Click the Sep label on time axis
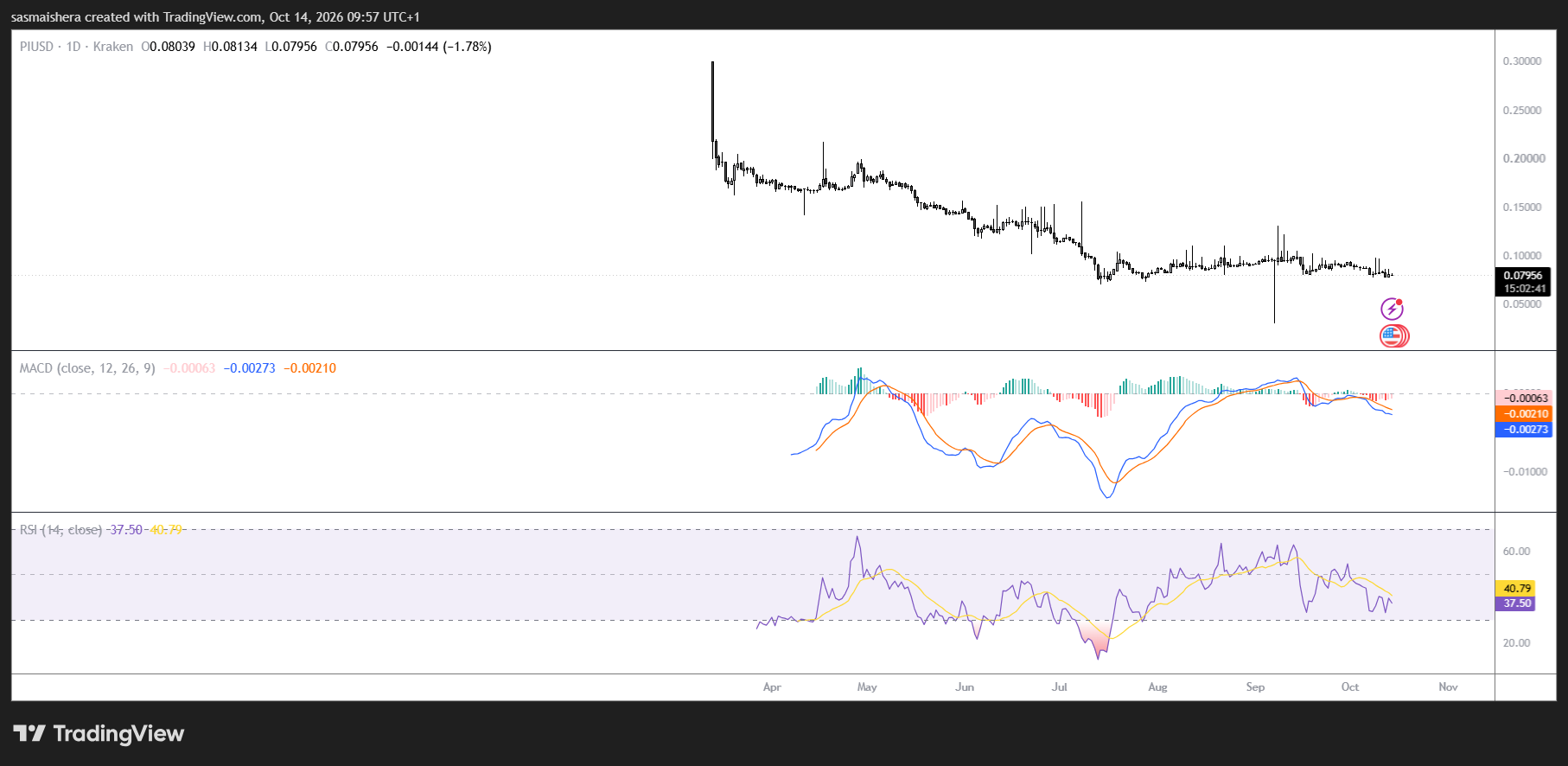Screen dimensions: 1568x766 point(1255,687)
